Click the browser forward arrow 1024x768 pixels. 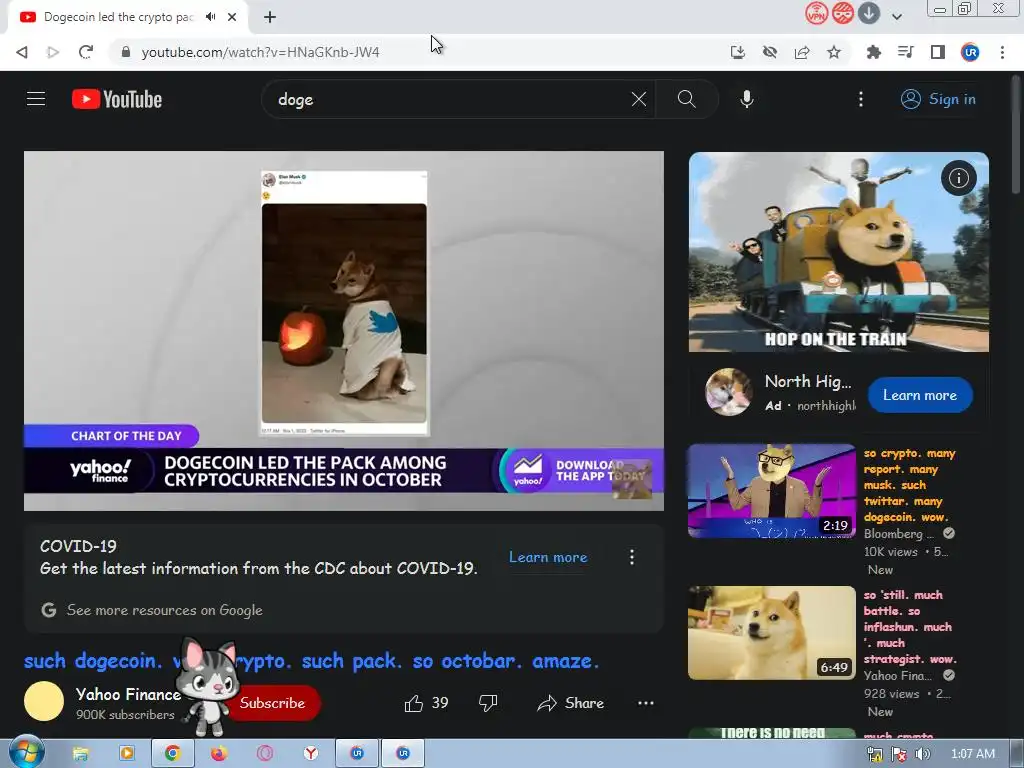[x=53, y=52]
